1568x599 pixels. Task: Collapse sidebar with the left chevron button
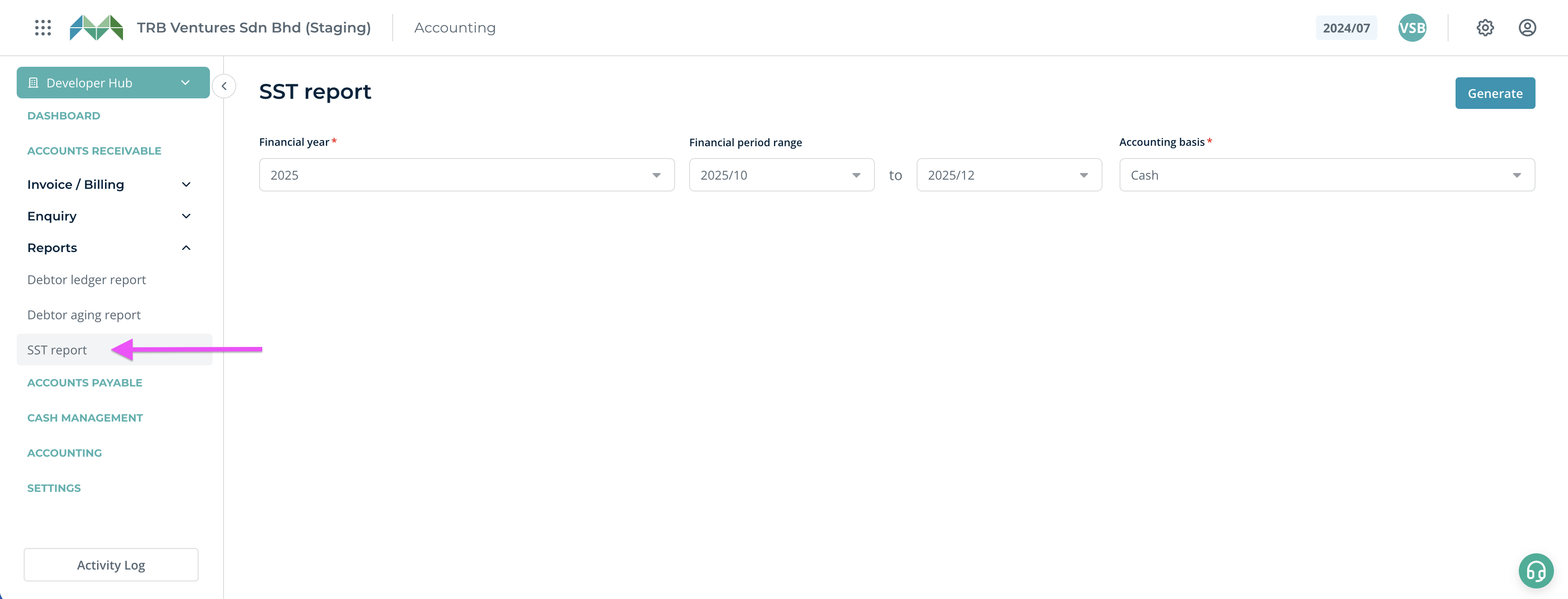coord(224,86)
